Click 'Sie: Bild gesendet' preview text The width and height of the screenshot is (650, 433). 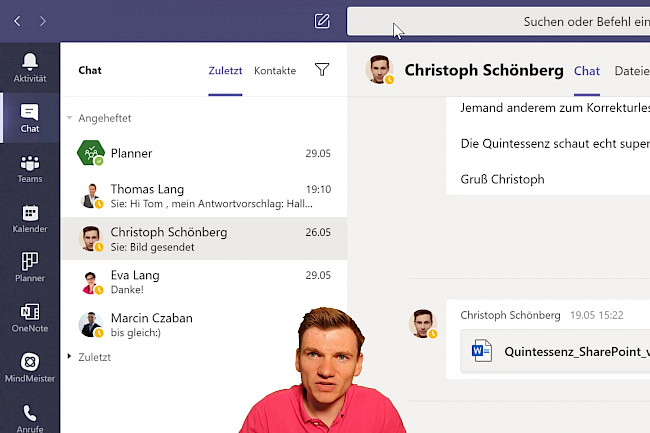153,247
